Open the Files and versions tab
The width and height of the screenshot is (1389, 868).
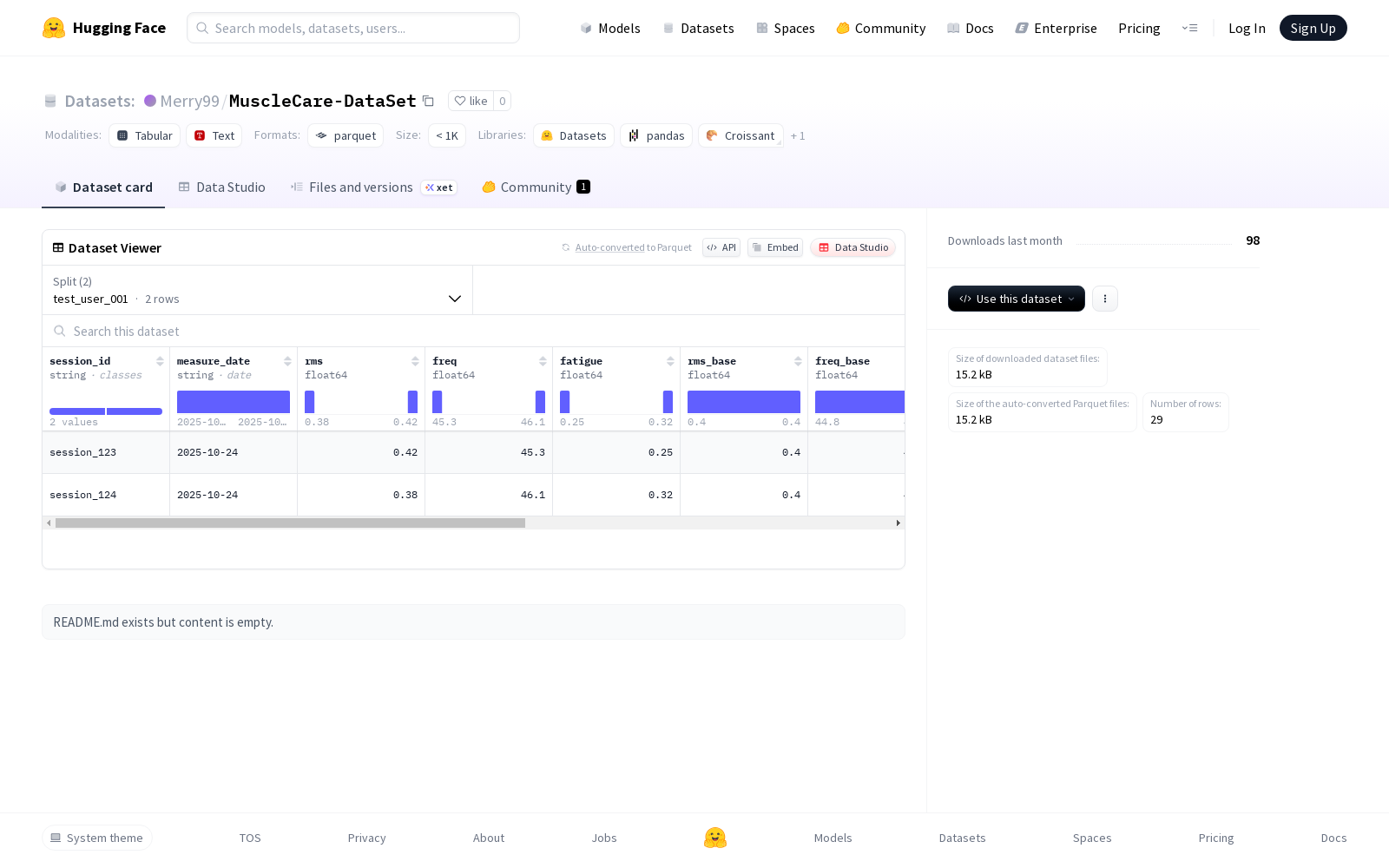(x=373, y=187)
